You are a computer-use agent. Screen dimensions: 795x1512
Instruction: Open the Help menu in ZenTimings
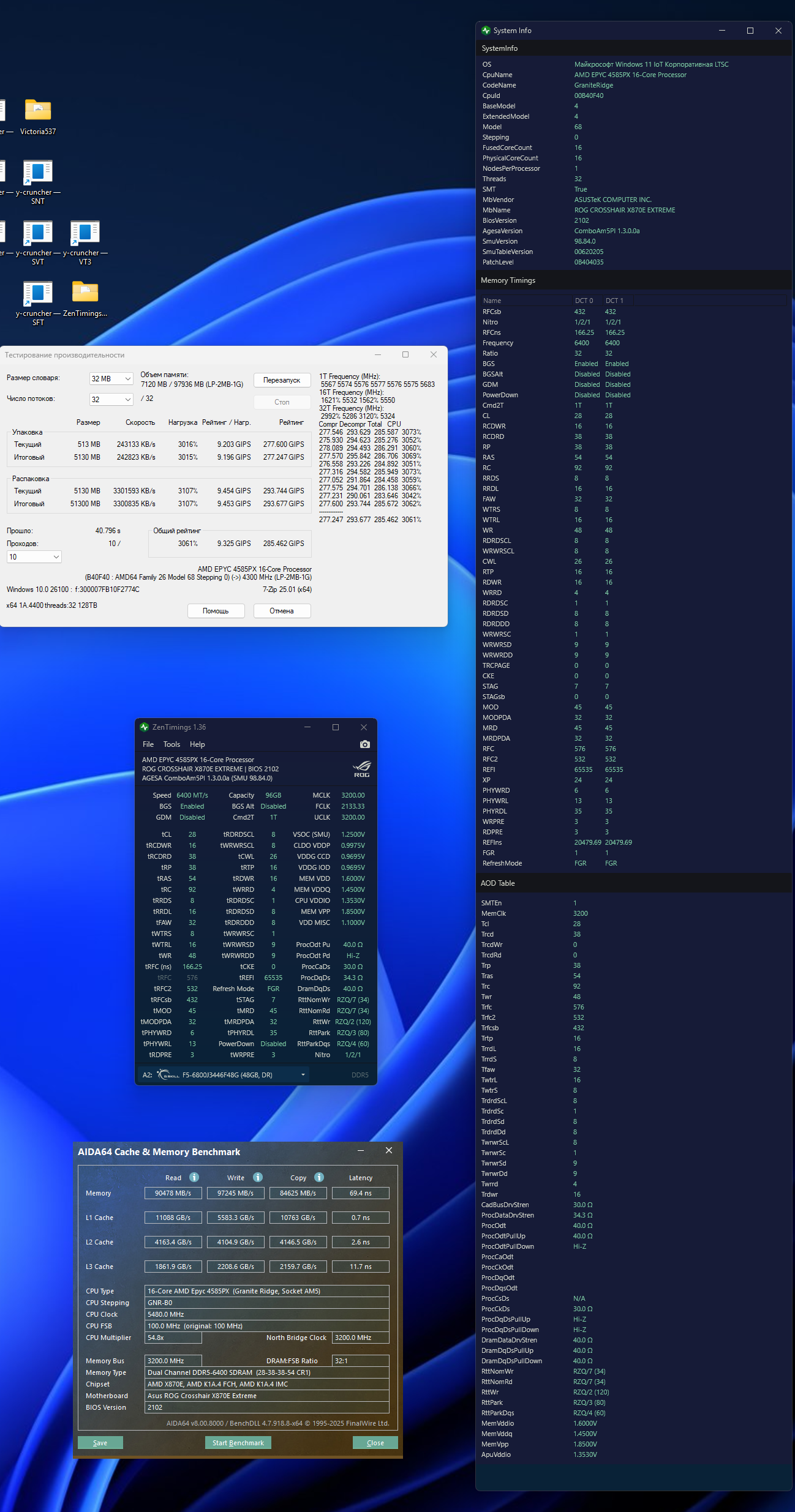point(197,744)
